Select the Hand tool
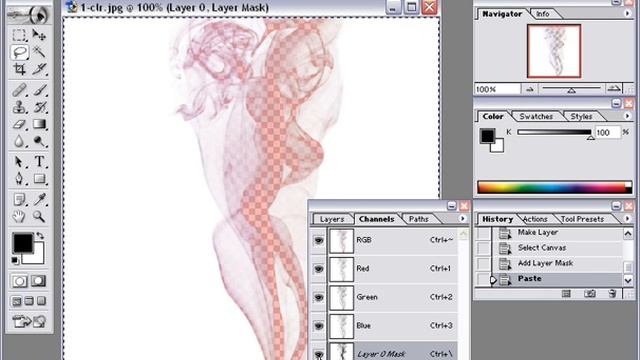This screenshot has width=640, height=360. click(x=19, y=216)
